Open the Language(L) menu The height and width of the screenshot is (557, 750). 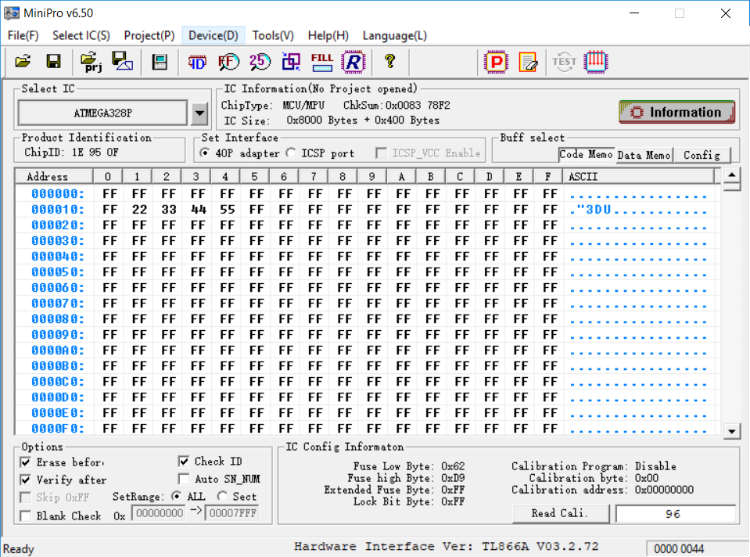coord(395,36)
